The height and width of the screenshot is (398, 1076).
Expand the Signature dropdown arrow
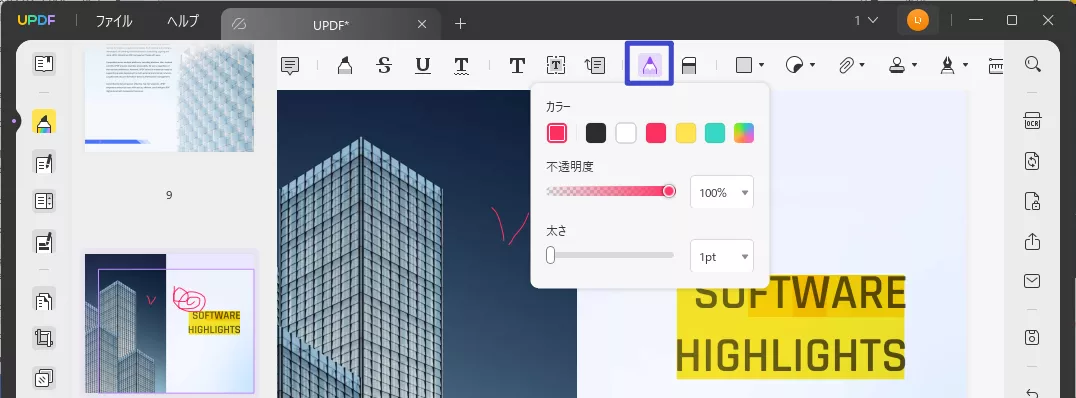pos(966,66)
